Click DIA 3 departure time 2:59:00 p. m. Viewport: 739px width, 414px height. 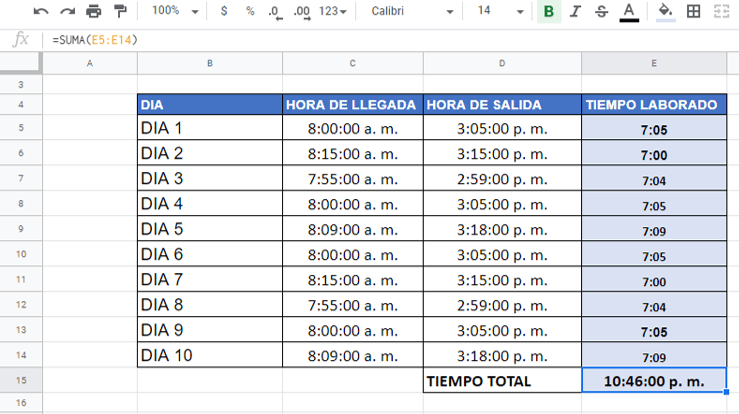(x=502, y=178)
